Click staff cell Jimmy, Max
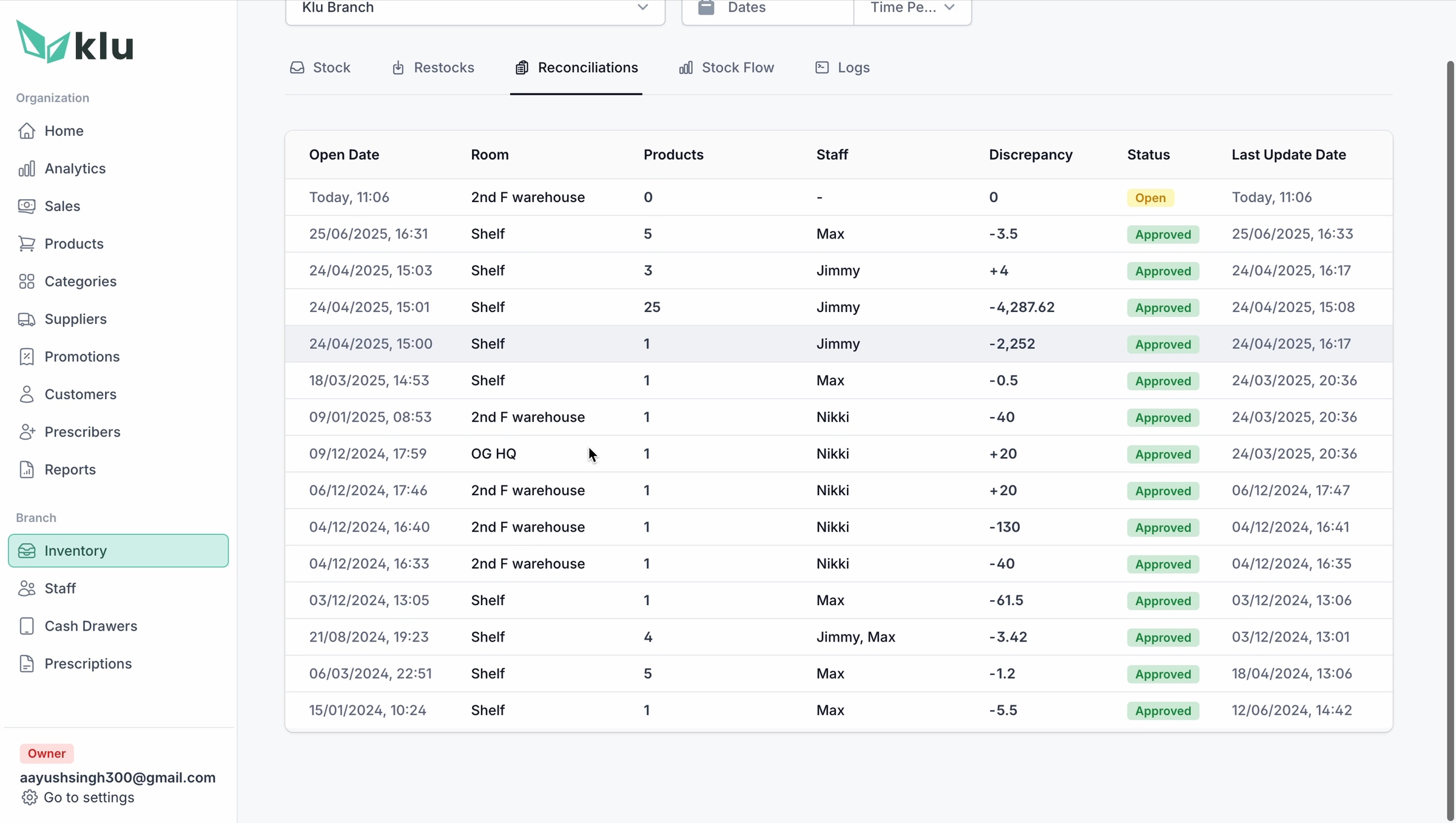 pos(855,637)
